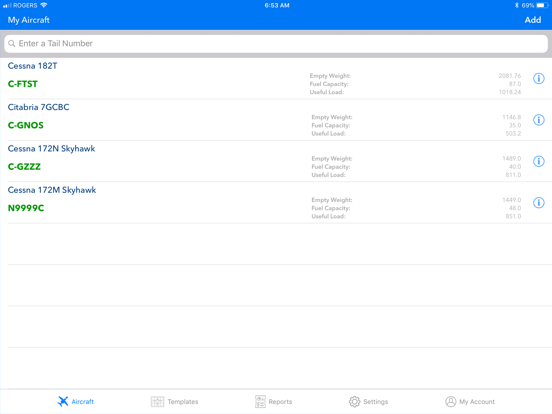Tap fuel capacity value 48.0
Image resolution: width=552 pixels, height=414 pixels.
(515, 208)
